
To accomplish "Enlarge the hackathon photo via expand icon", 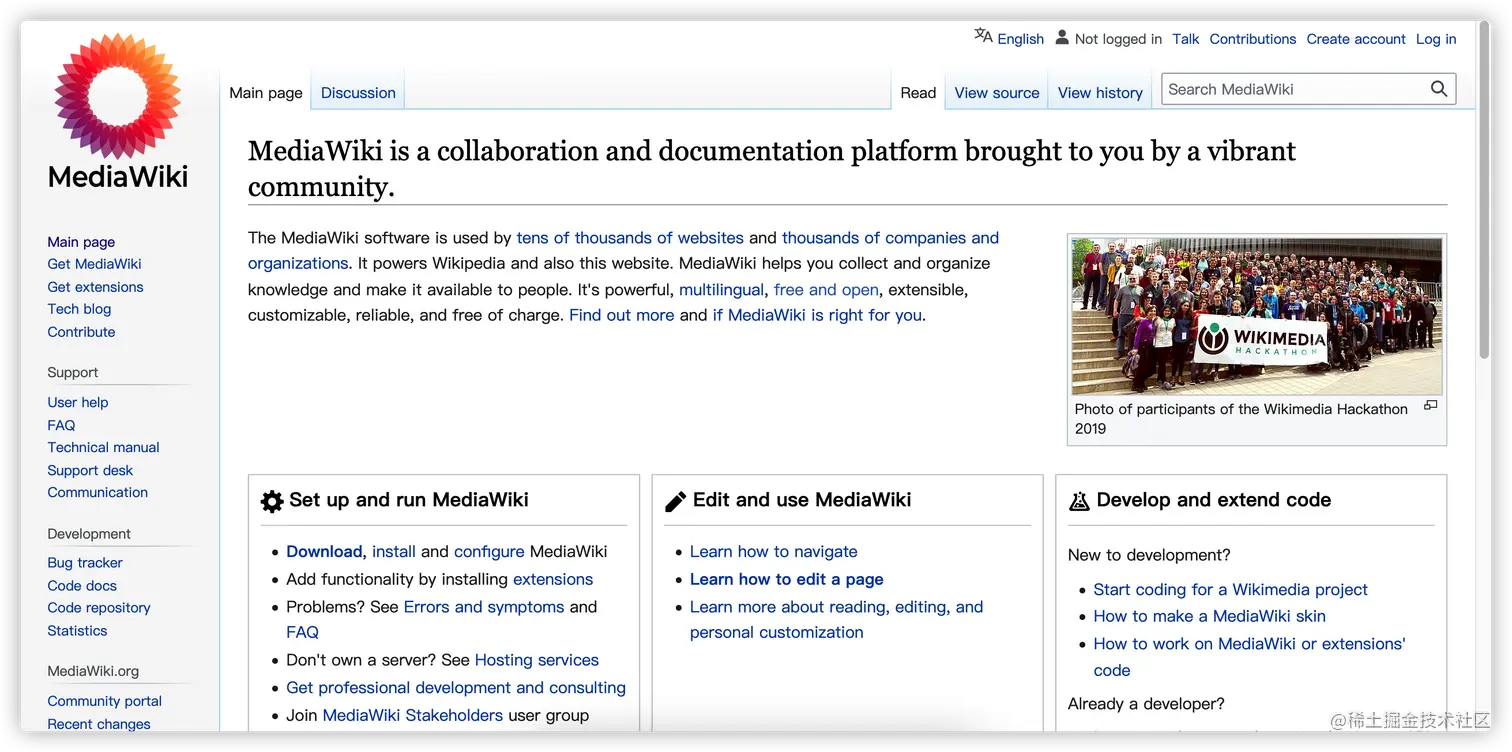I will click(x=1431, y=405).
